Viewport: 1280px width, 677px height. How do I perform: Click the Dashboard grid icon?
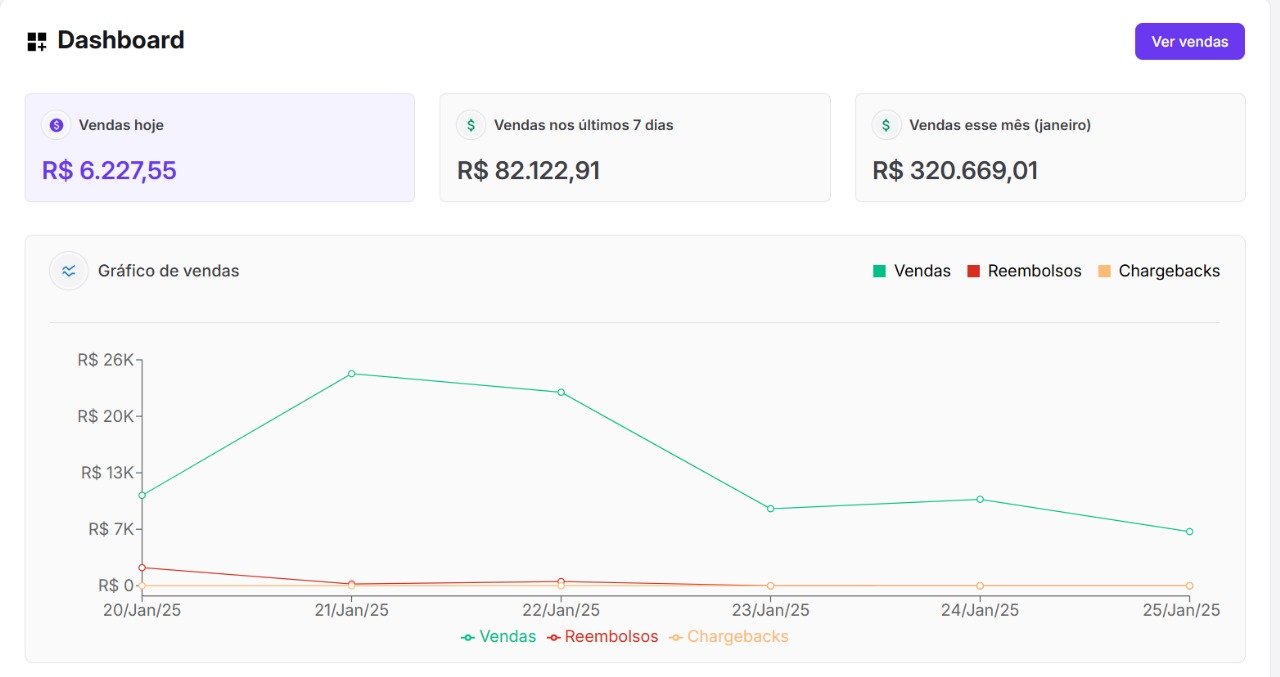click(x=37, y=41)
